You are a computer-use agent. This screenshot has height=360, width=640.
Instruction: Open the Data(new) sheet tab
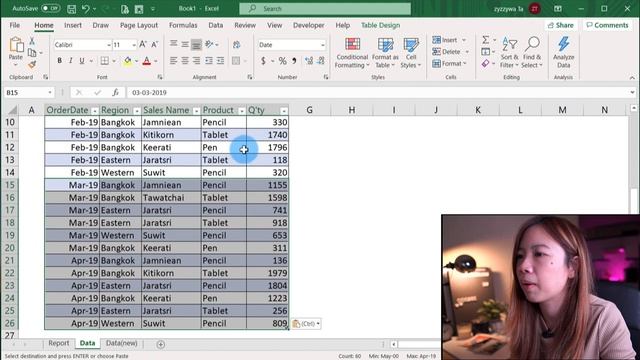pos(122,343)
